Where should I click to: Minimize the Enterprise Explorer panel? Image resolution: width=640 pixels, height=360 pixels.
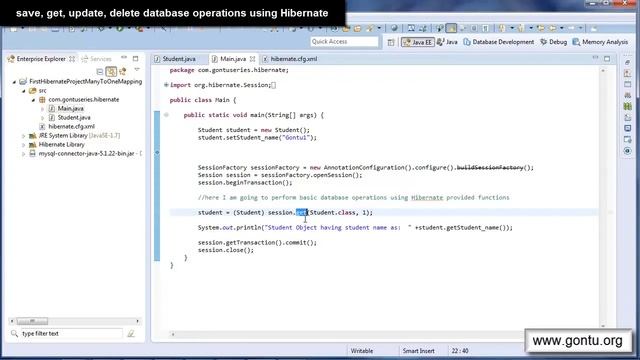click(x=124, y=58)
